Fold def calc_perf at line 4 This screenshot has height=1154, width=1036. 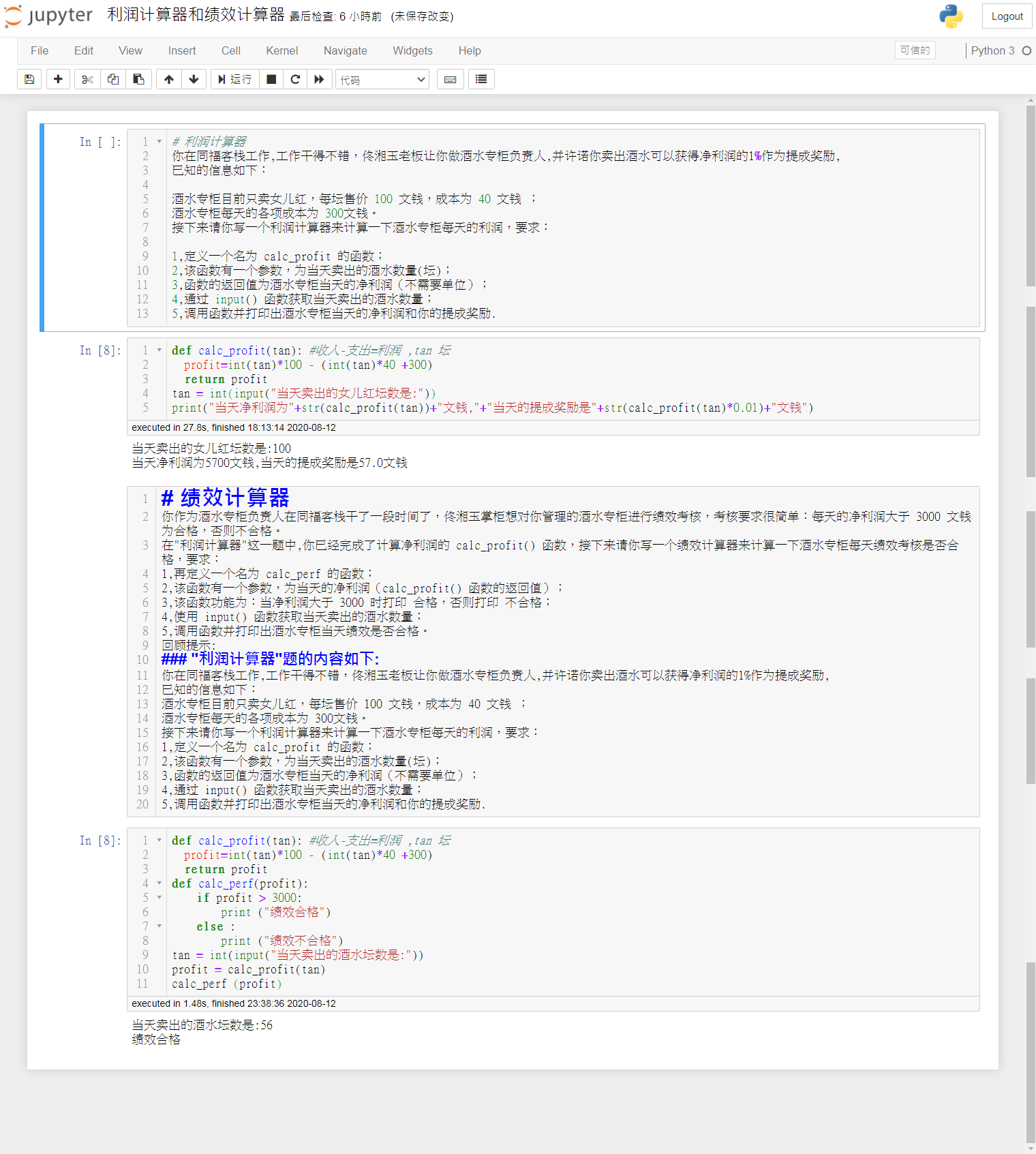(x=159, y=883)
